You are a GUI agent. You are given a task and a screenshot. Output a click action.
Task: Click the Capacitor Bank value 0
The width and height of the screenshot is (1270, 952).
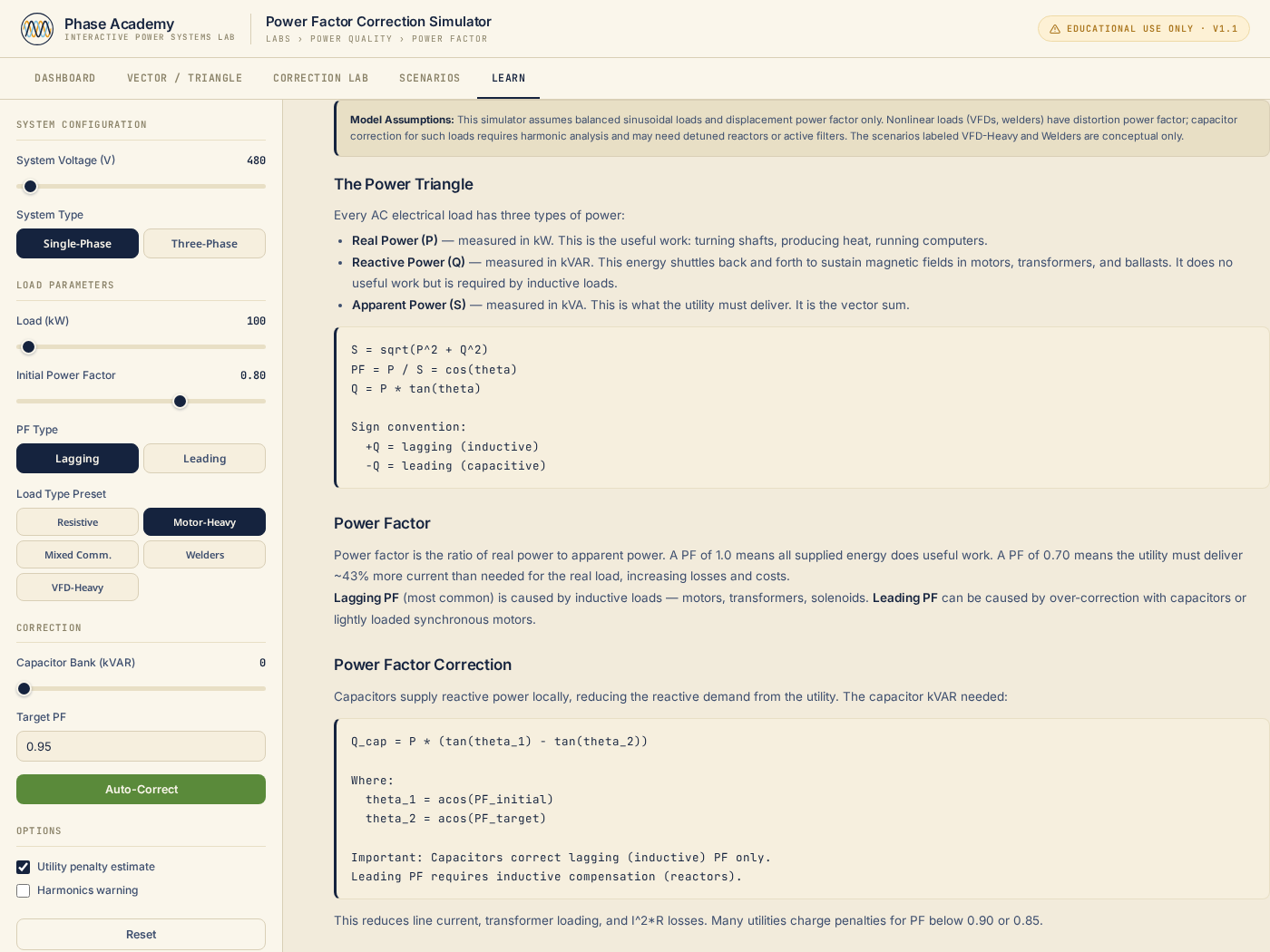click(262, 663)
